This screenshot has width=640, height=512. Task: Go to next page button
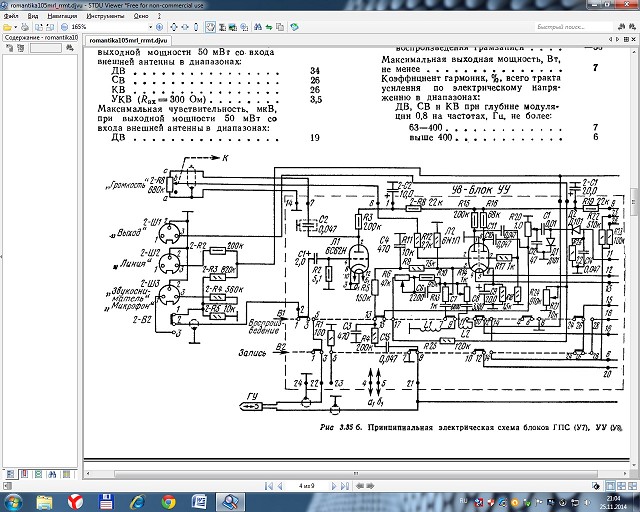click(x=333, y=486)
